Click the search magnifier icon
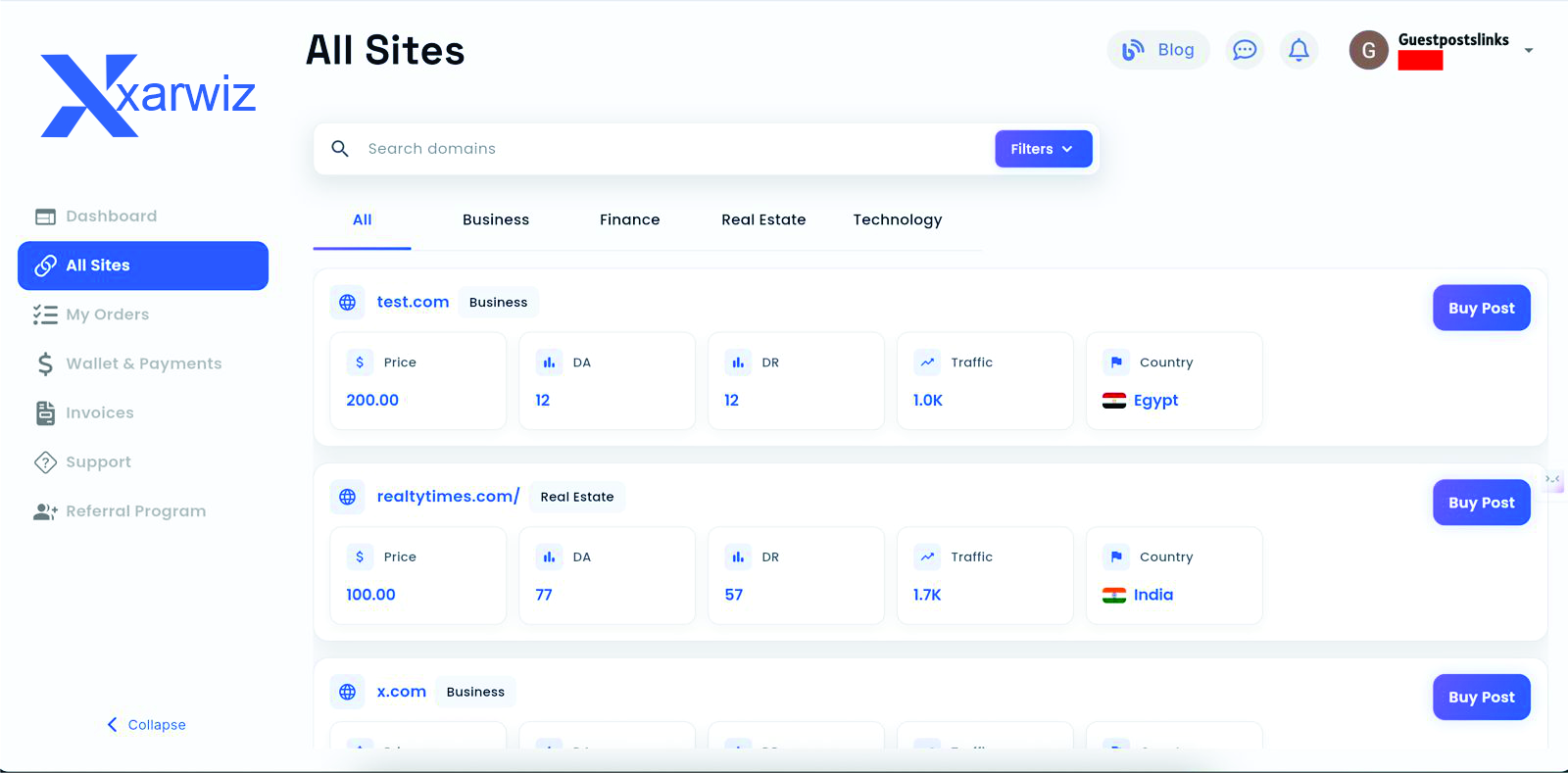Screen dimensions: 1568x773 point(340,149)
